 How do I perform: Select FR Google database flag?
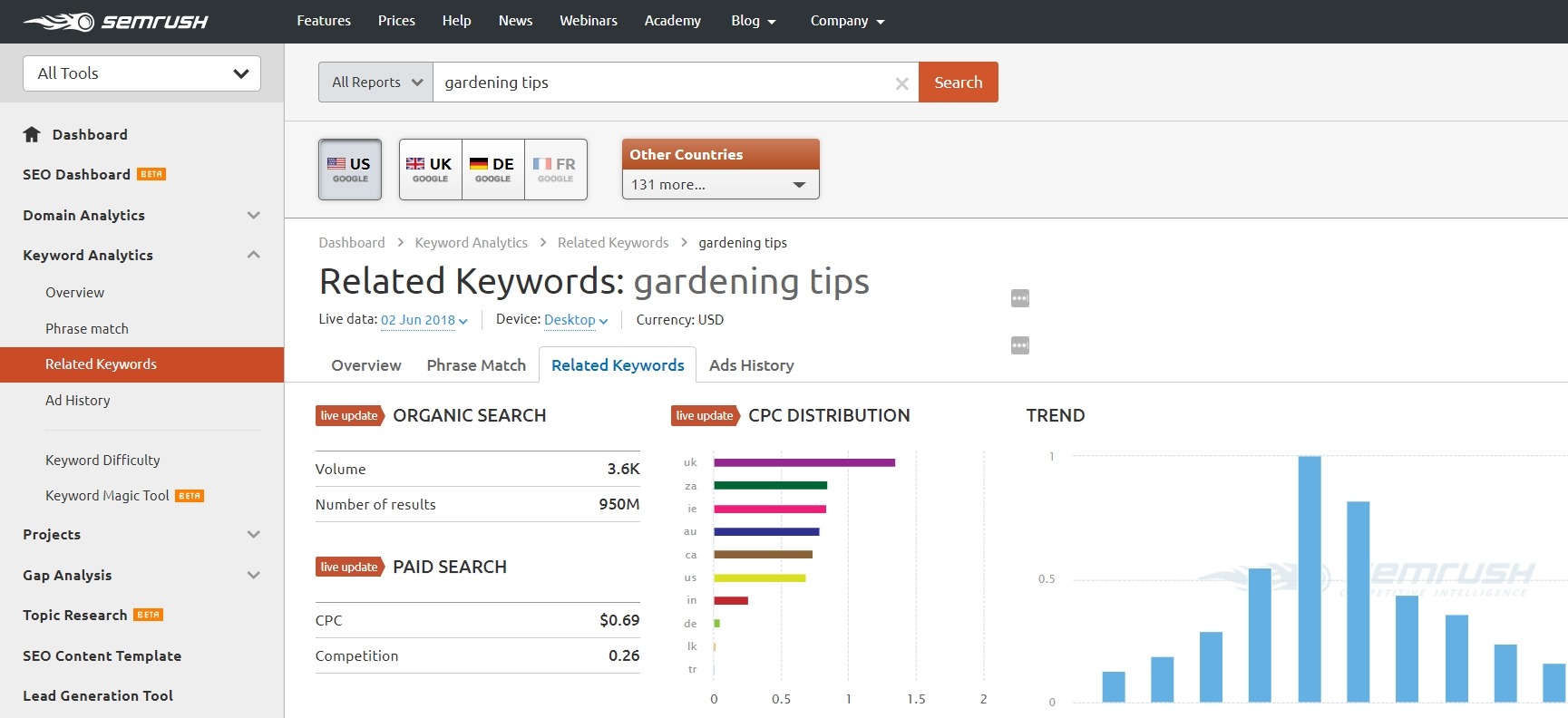(555, 170)
